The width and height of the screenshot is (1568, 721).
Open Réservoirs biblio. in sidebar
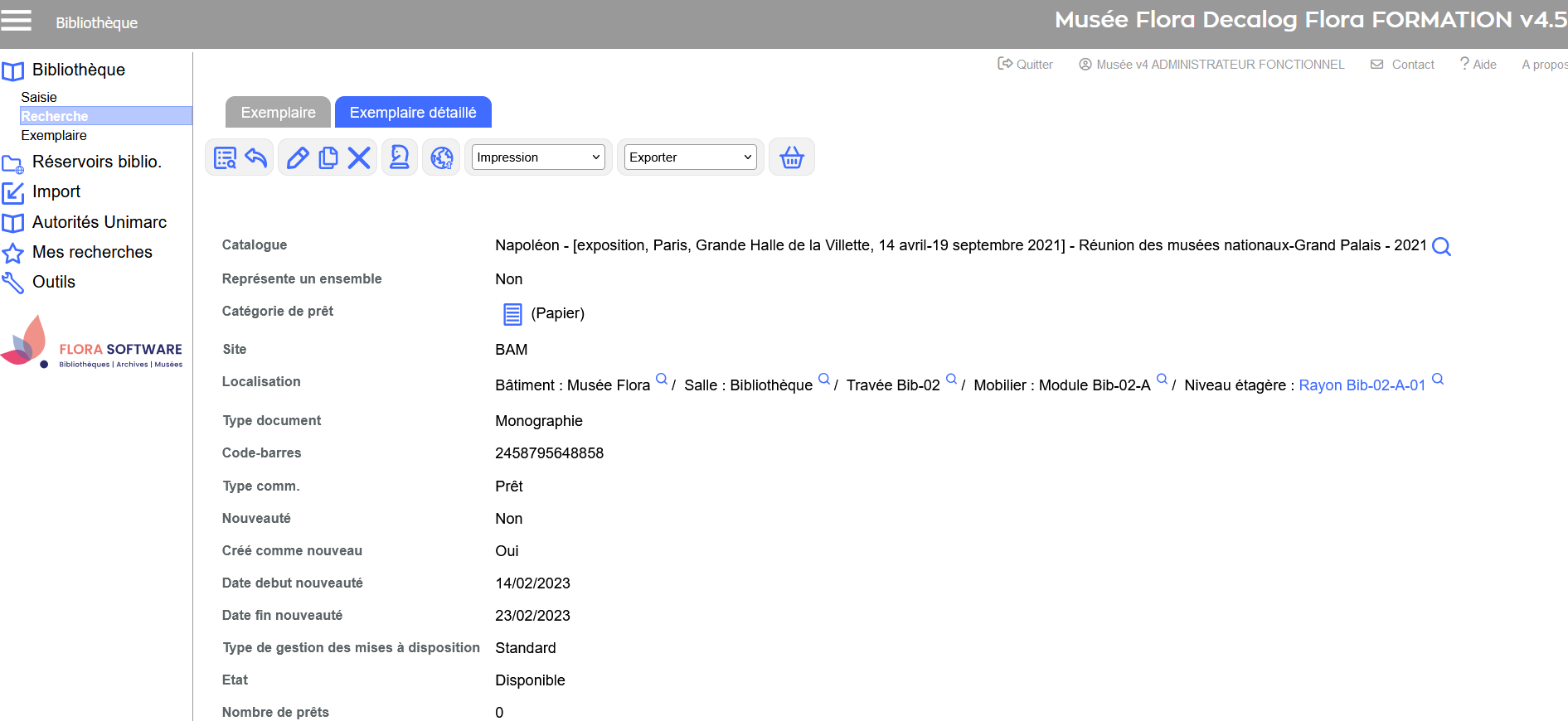coord(96,162)
